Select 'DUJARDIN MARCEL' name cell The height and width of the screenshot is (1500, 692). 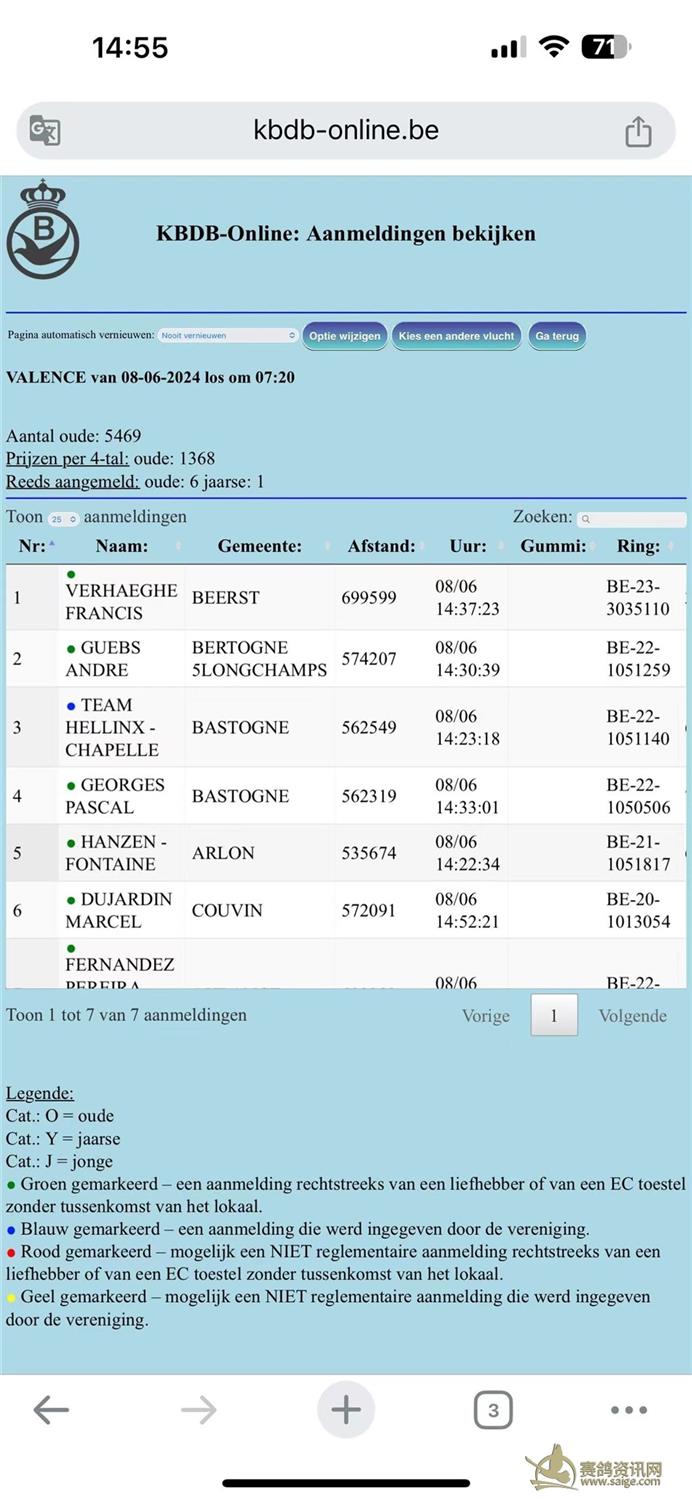[x=121, y=910]
